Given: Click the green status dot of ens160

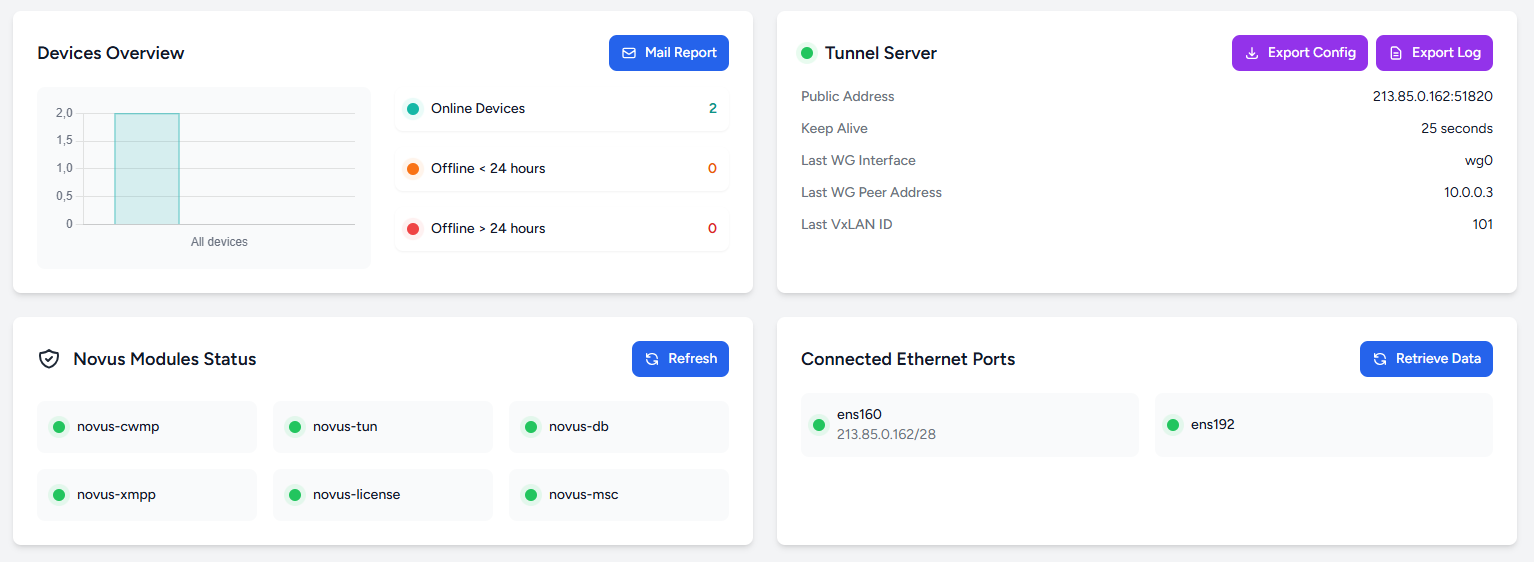Looking at the screenshot, I should [819, 425].
